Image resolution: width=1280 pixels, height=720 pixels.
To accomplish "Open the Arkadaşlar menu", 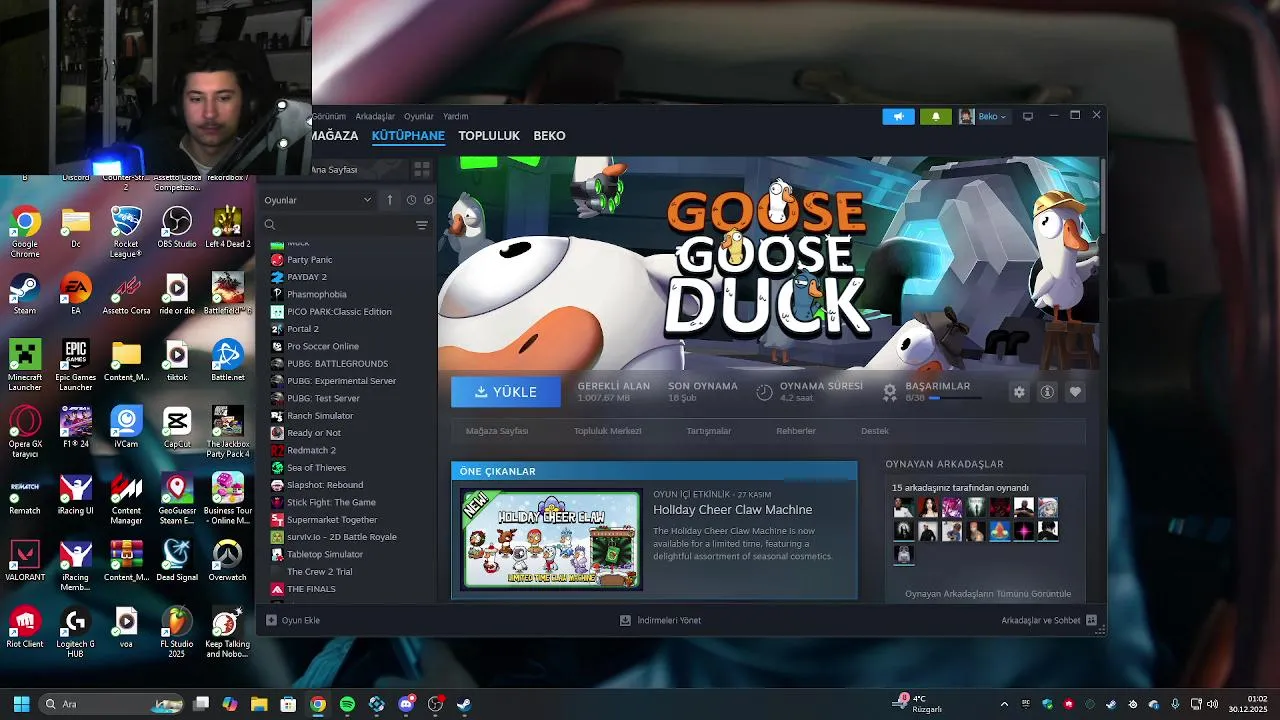I will click(375, 116).
